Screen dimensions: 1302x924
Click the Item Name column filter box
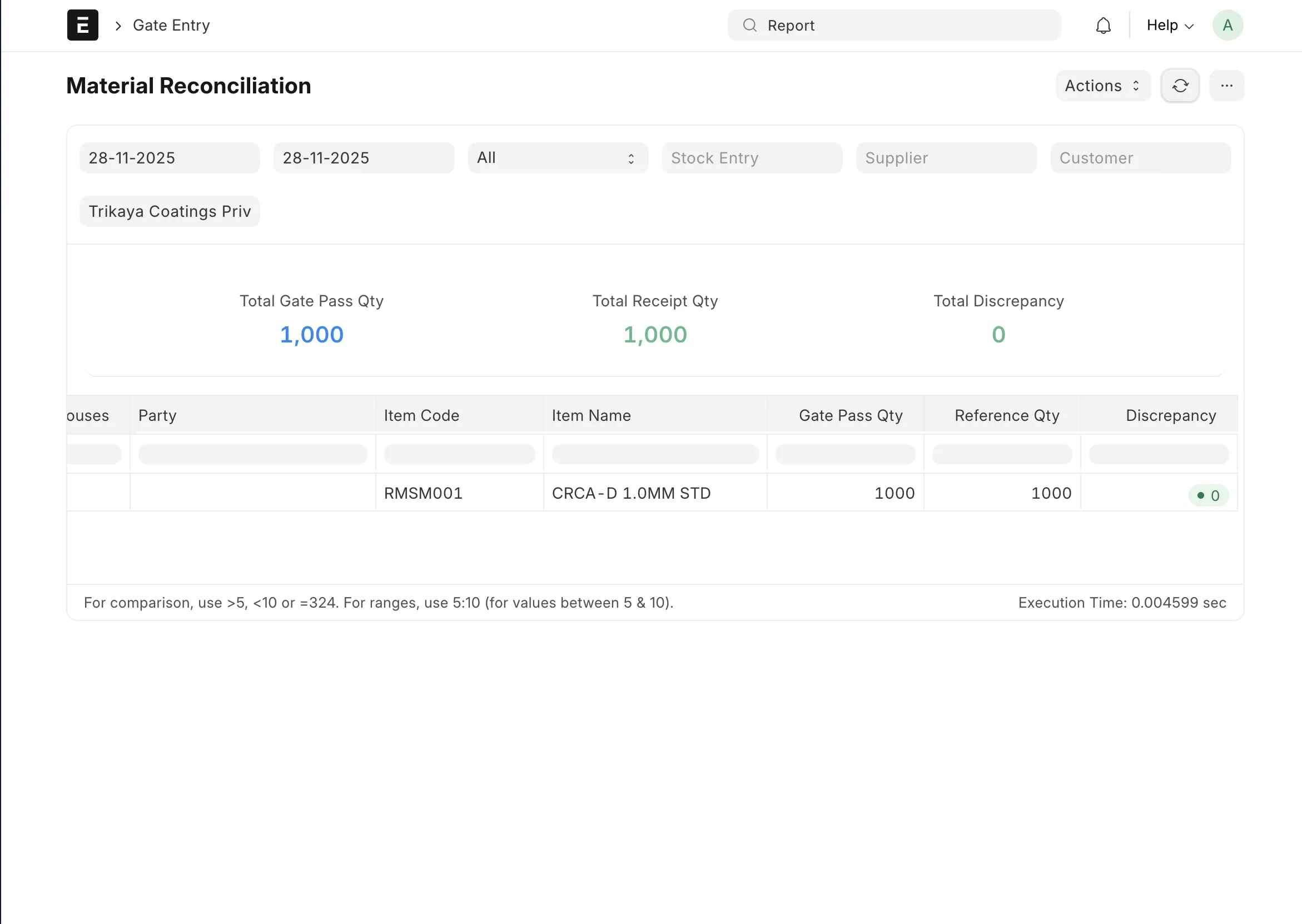pos(655,454)
